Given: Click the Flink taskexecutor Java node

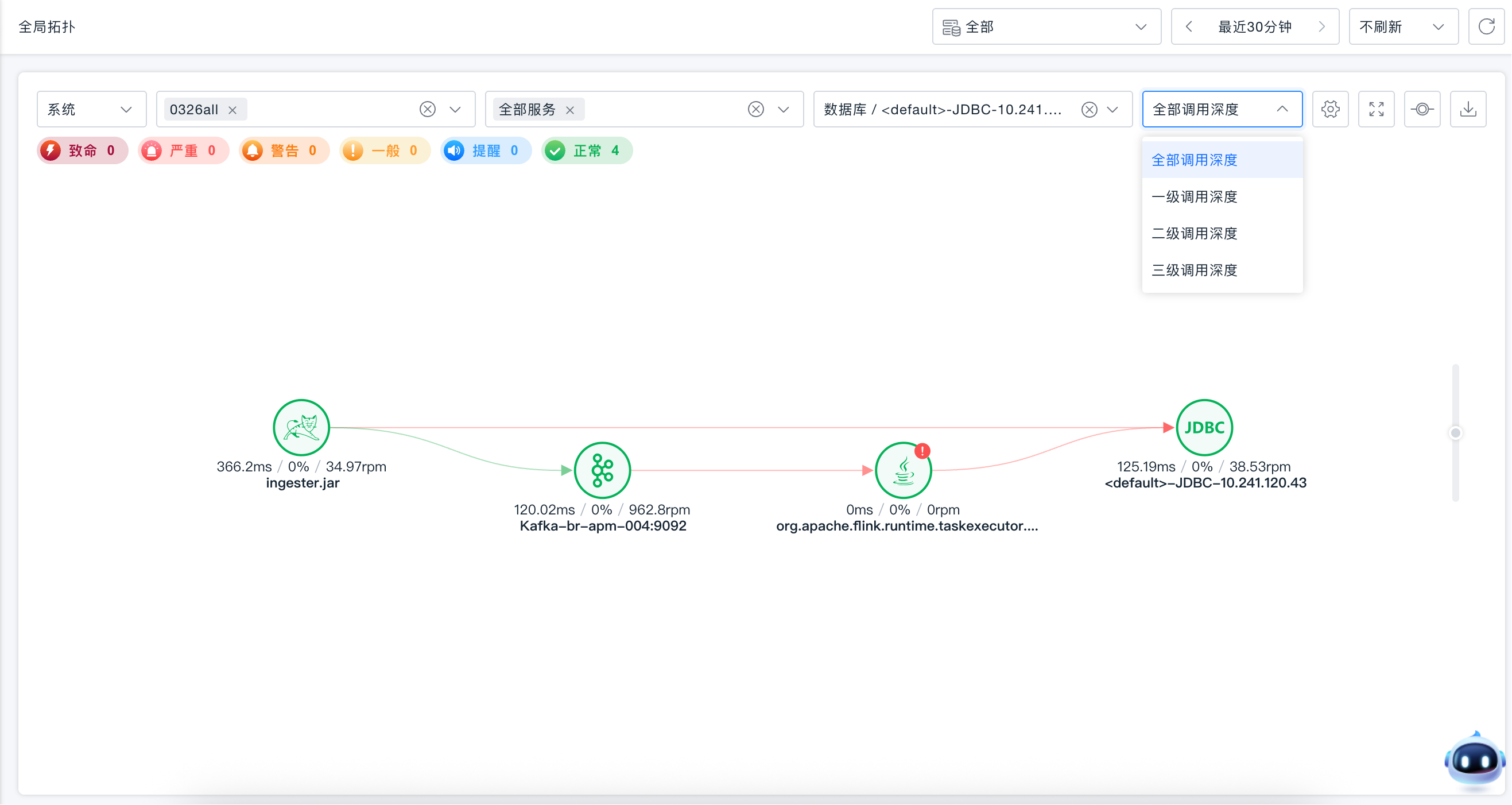Looking at the screenshot, I should [904, 471].
